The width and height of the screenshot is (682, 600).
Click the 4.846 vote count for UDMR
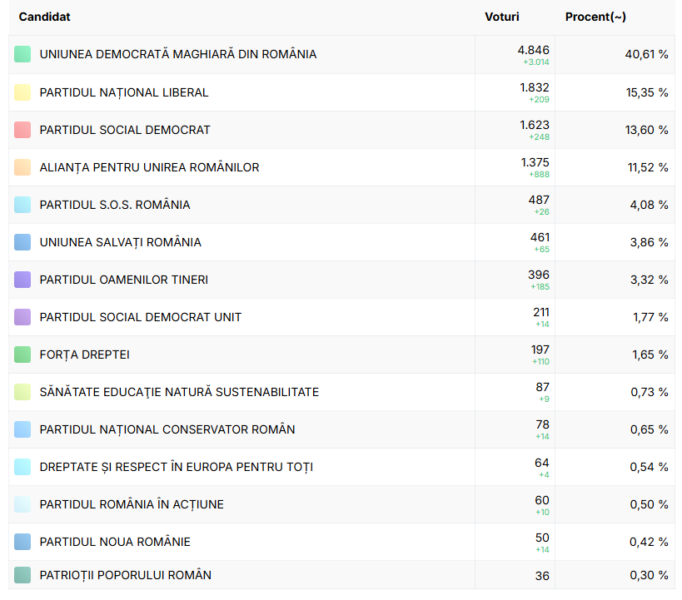point(533,49)
